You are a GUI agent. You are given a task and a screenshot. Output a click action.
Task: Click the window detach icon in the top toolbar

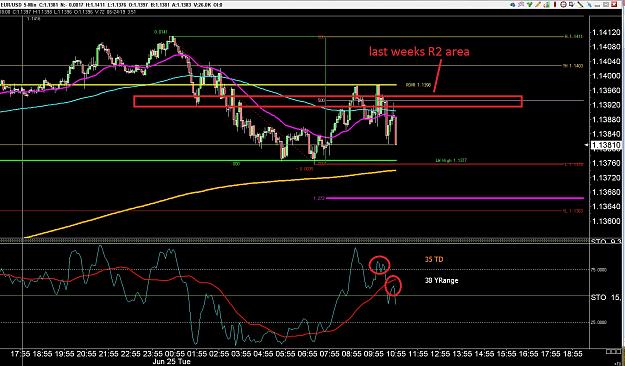[x=572, y=5]
